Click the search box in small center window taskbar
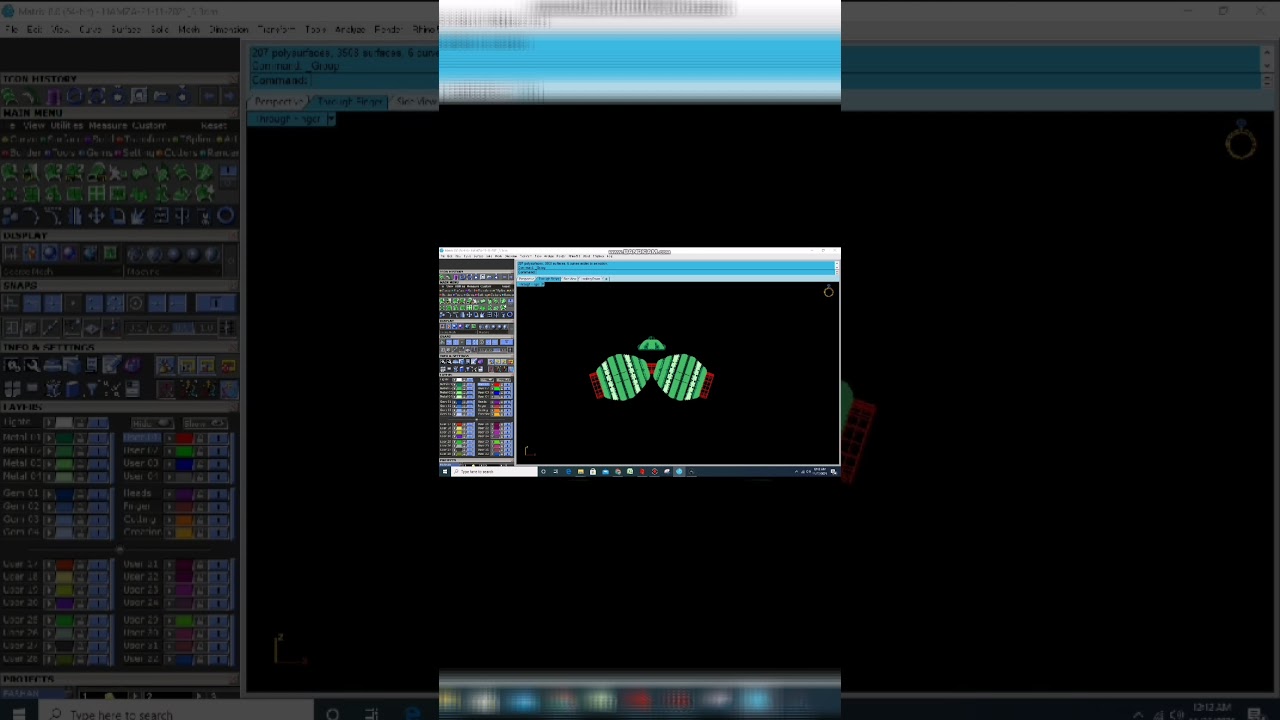The height and width of the screenshot is (720, 1280). point(494,471)
